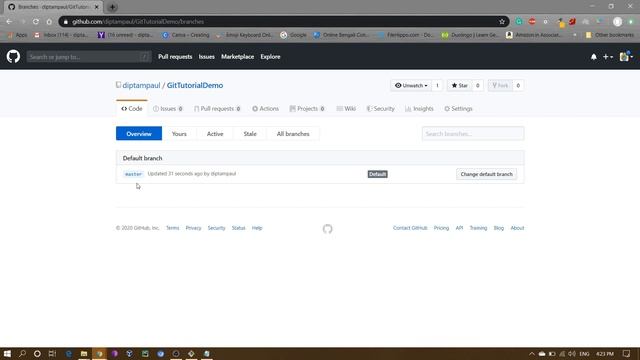Screen dimensions: 640x360
Task: Switch to repository Pull requests tab
Action: pyautogui.click(x=218, y=109)
